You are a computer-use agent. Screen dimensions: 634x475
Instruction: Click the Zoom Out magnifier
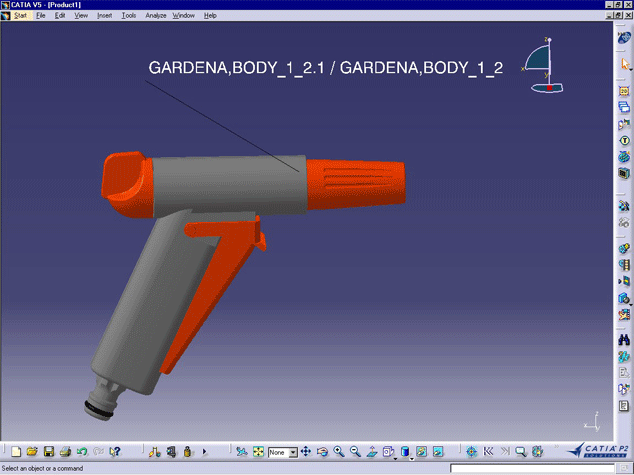point(355,451)
